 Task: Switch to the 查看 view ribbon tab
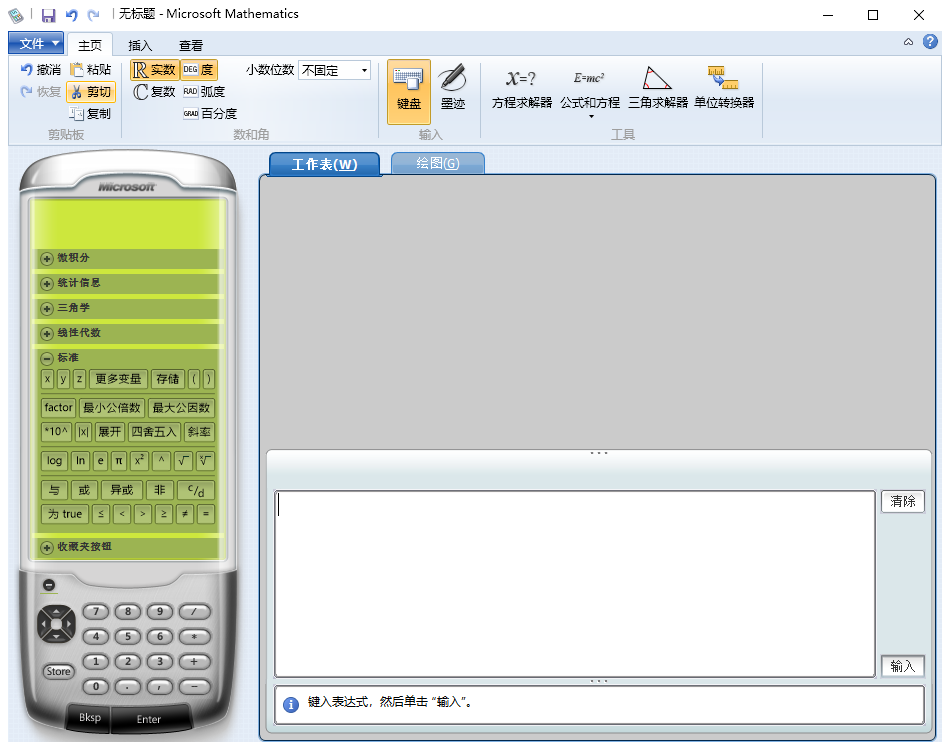(191, 45)
